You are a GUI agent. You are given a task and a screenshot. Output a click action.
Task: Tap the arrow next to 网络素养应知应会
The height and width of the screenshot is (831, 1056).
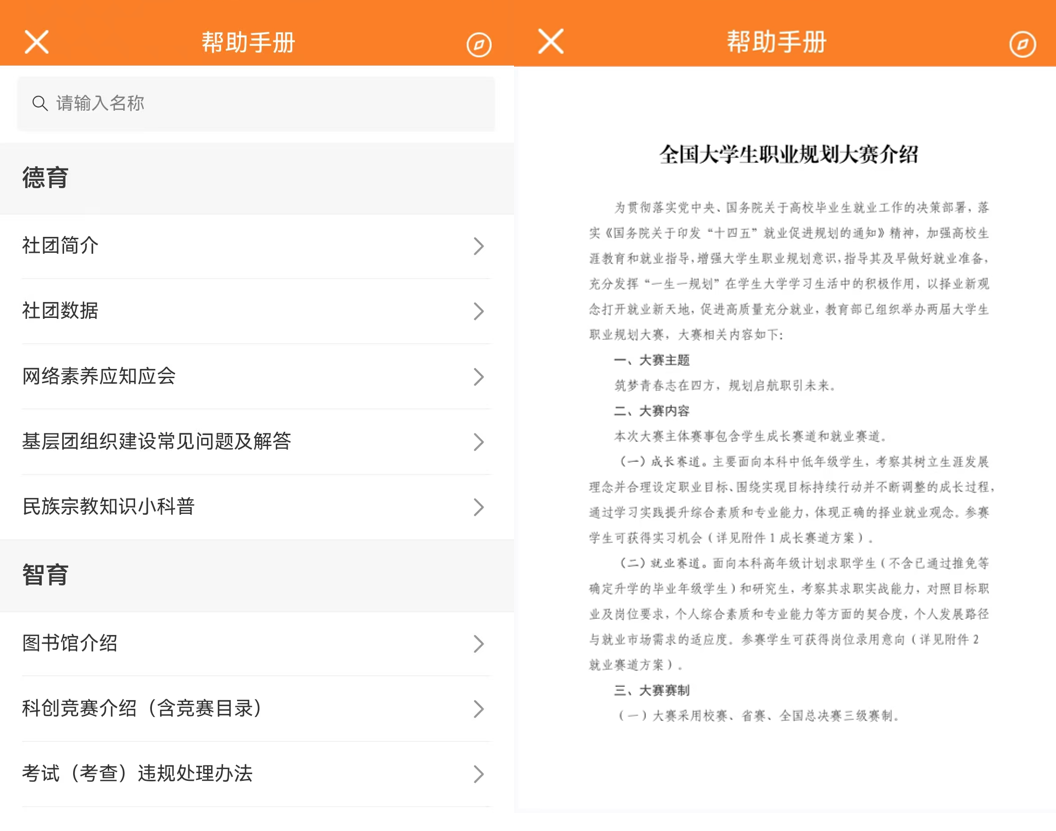click(x=479, y=377)
